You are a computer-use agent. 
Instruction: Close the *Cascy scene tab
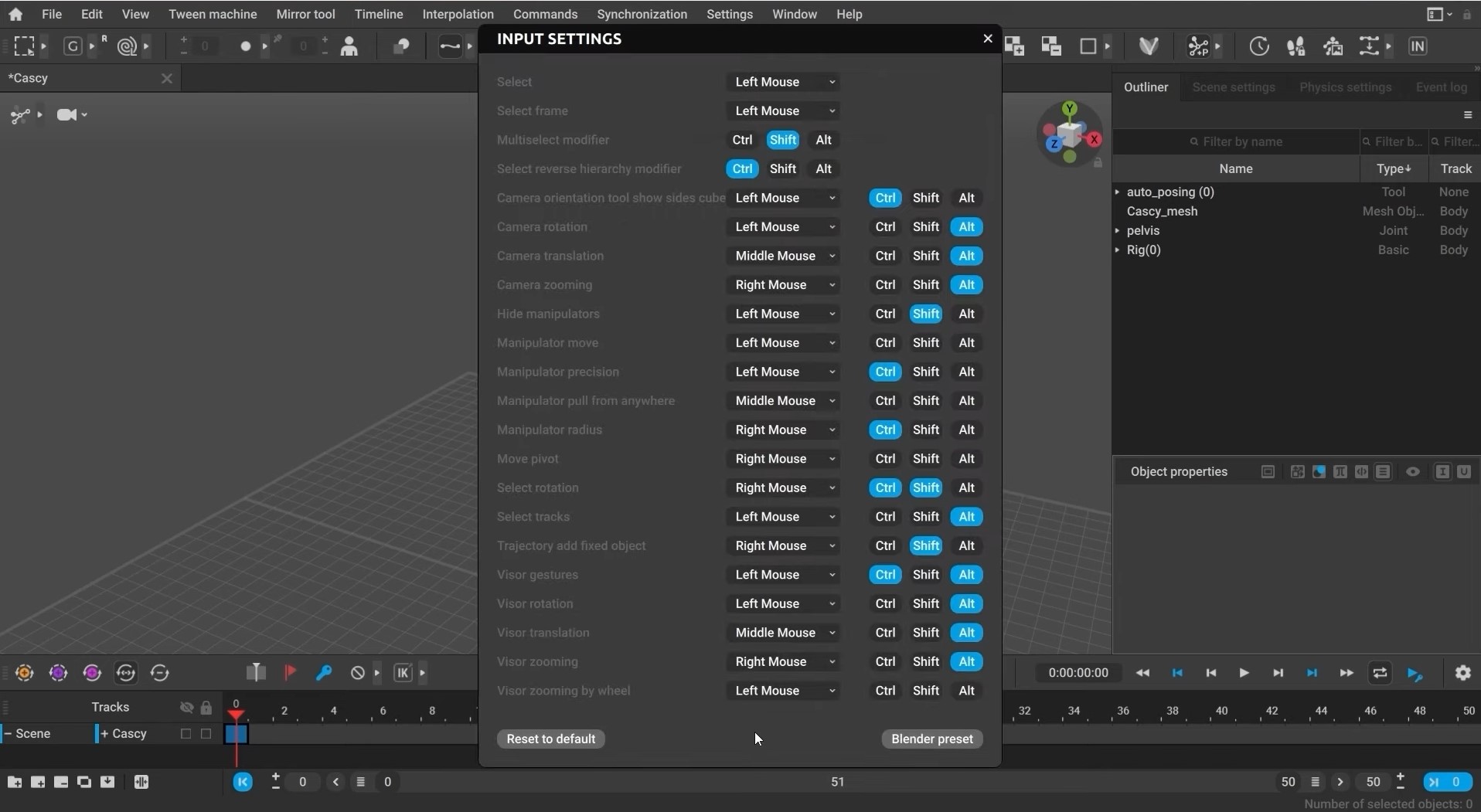click(x=166, y=78)
